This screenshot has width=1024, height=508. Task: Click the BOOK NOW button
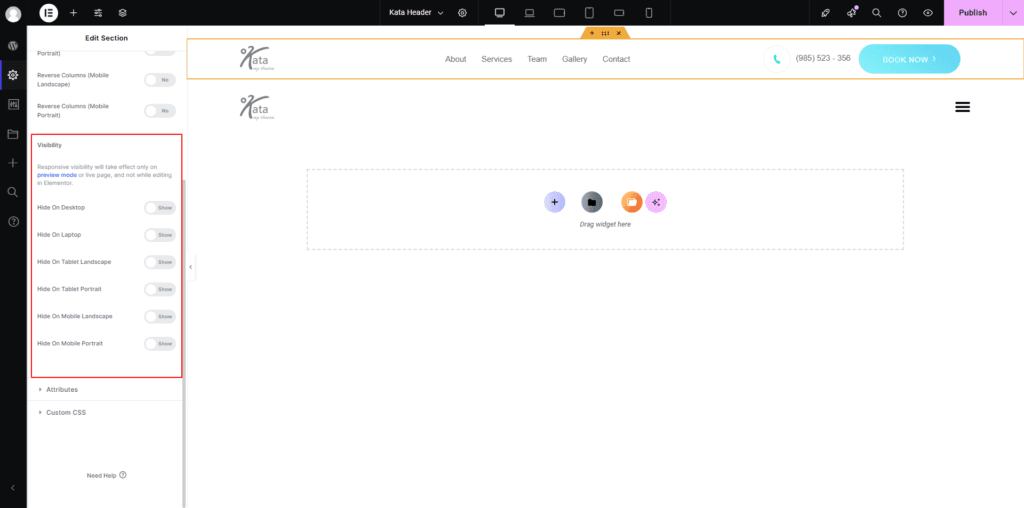point(909,59)
